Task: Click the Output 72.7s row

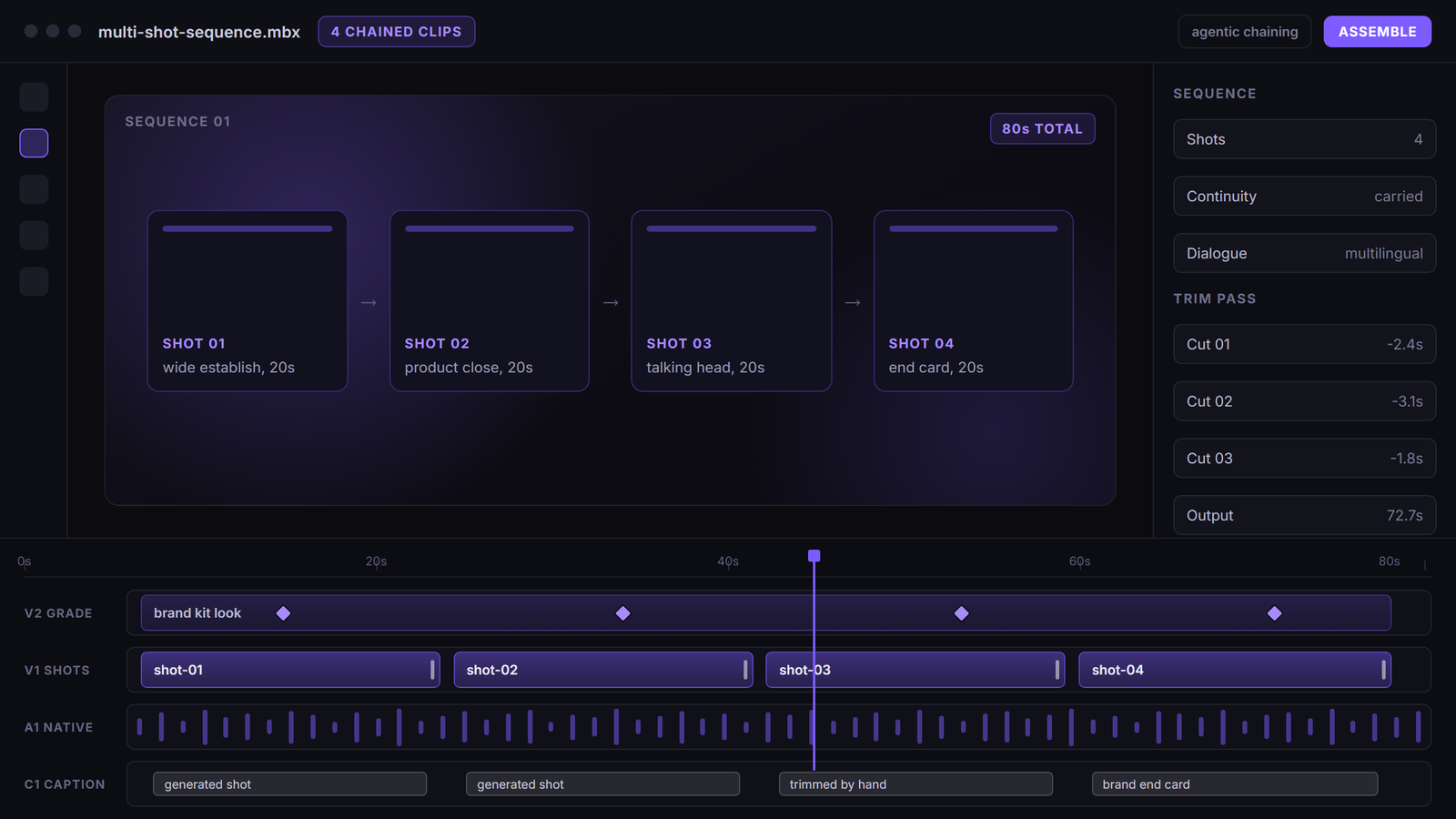Action: coord(1304,515)
